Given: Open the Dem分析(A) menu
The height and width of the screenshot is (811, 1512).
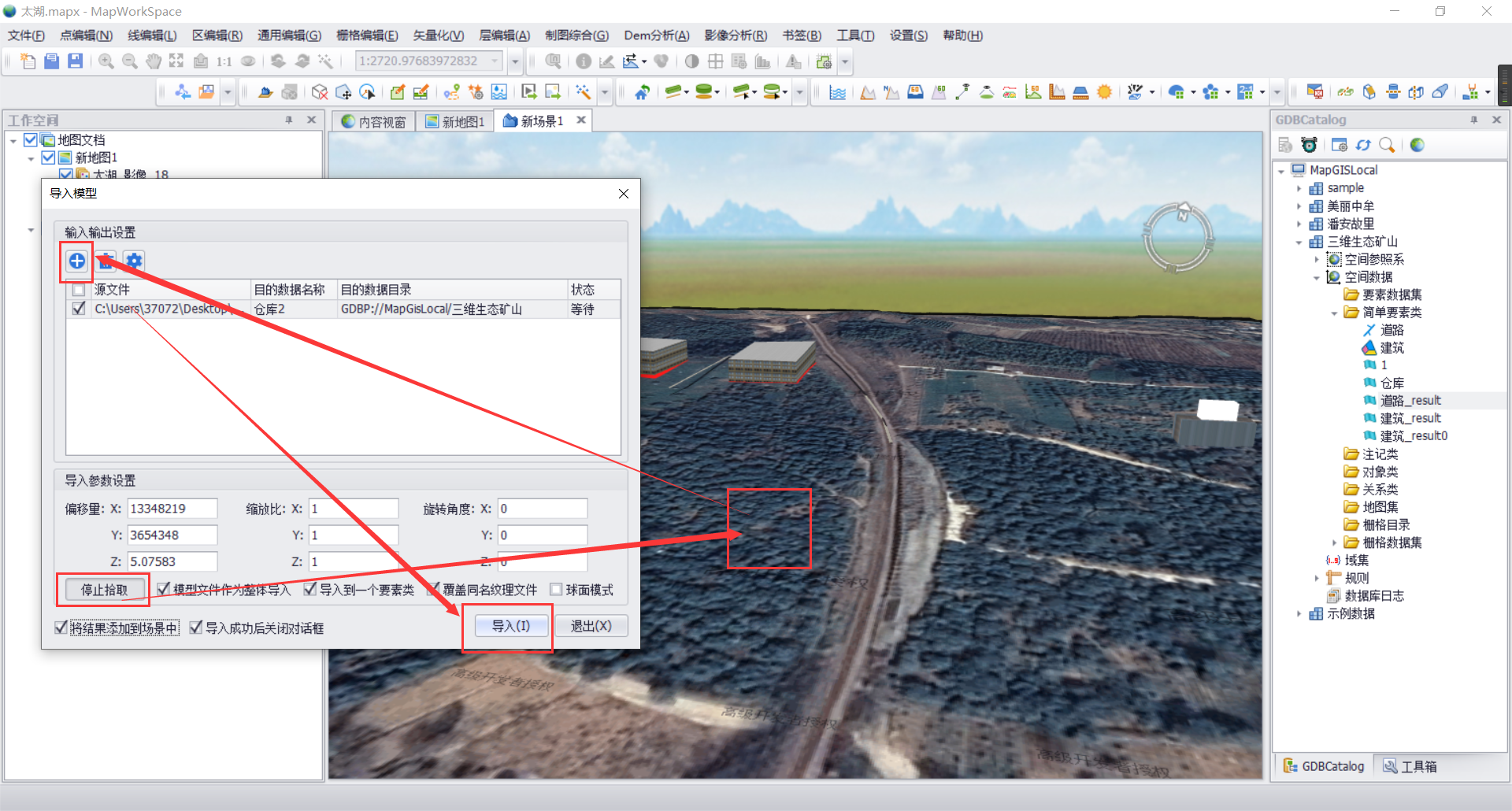Looking at the screenshot, I should coord(657,35).
